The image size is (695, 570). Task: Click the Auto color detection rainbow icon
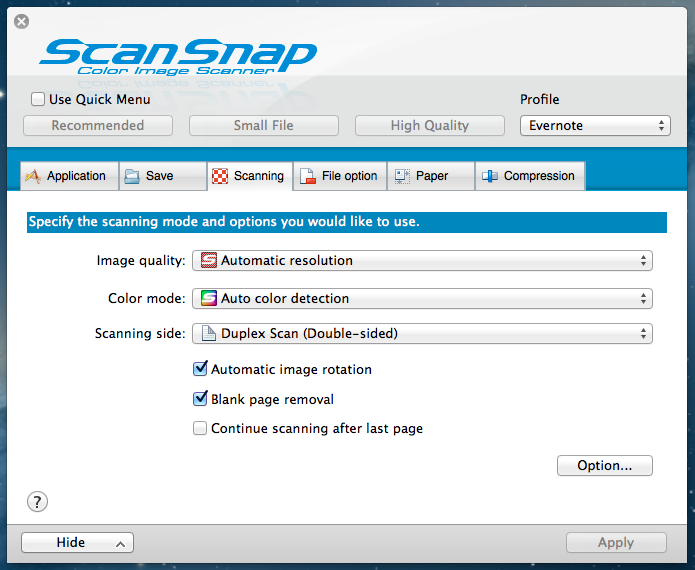pyautogui.click(x=209, y=298)
